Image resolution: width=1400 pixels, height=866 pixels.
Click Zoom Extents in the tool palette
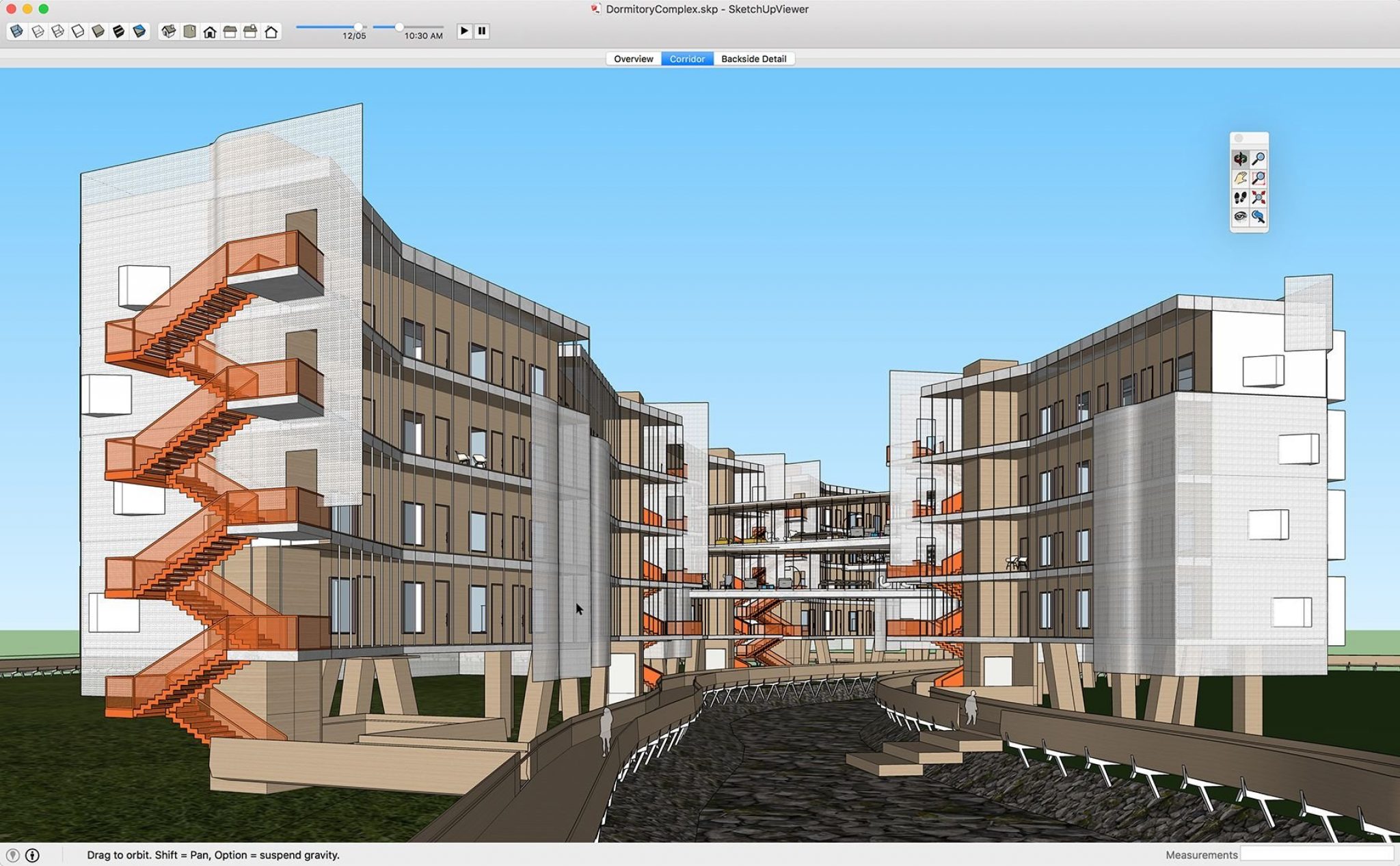tap(1260, 198)
